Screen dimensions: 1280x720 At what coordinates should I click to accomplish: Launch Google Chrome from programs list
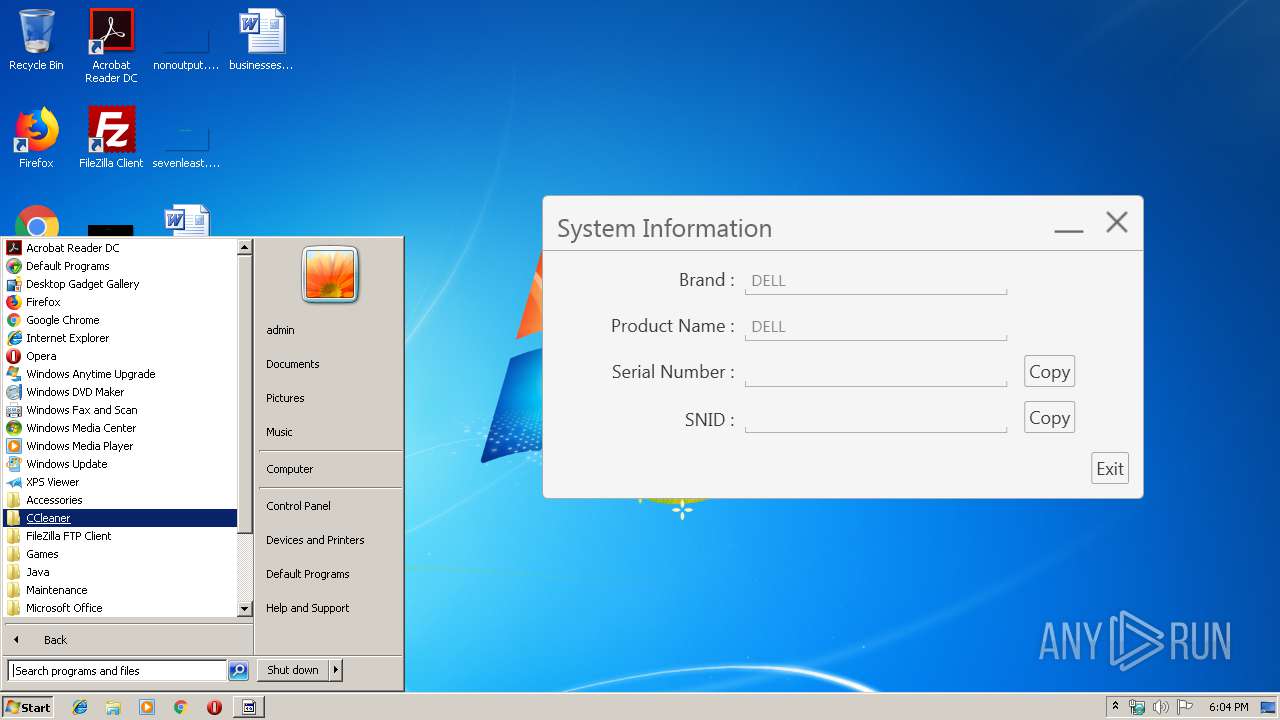[120, 320]
